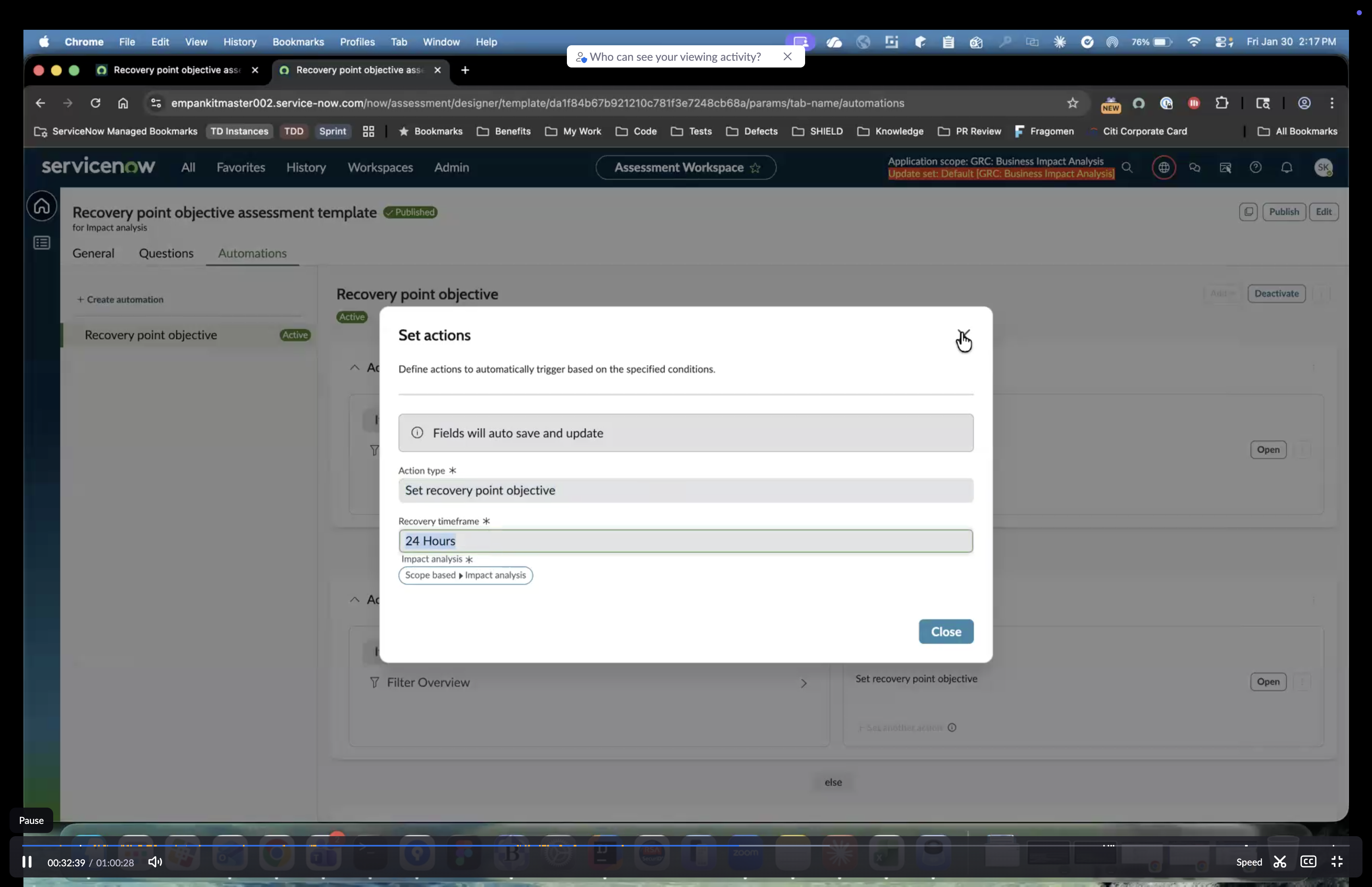Open the Recovery timeframe 24 Hours field
Image resolution: width=1372 pixels, height=887 pixels.
685,541
